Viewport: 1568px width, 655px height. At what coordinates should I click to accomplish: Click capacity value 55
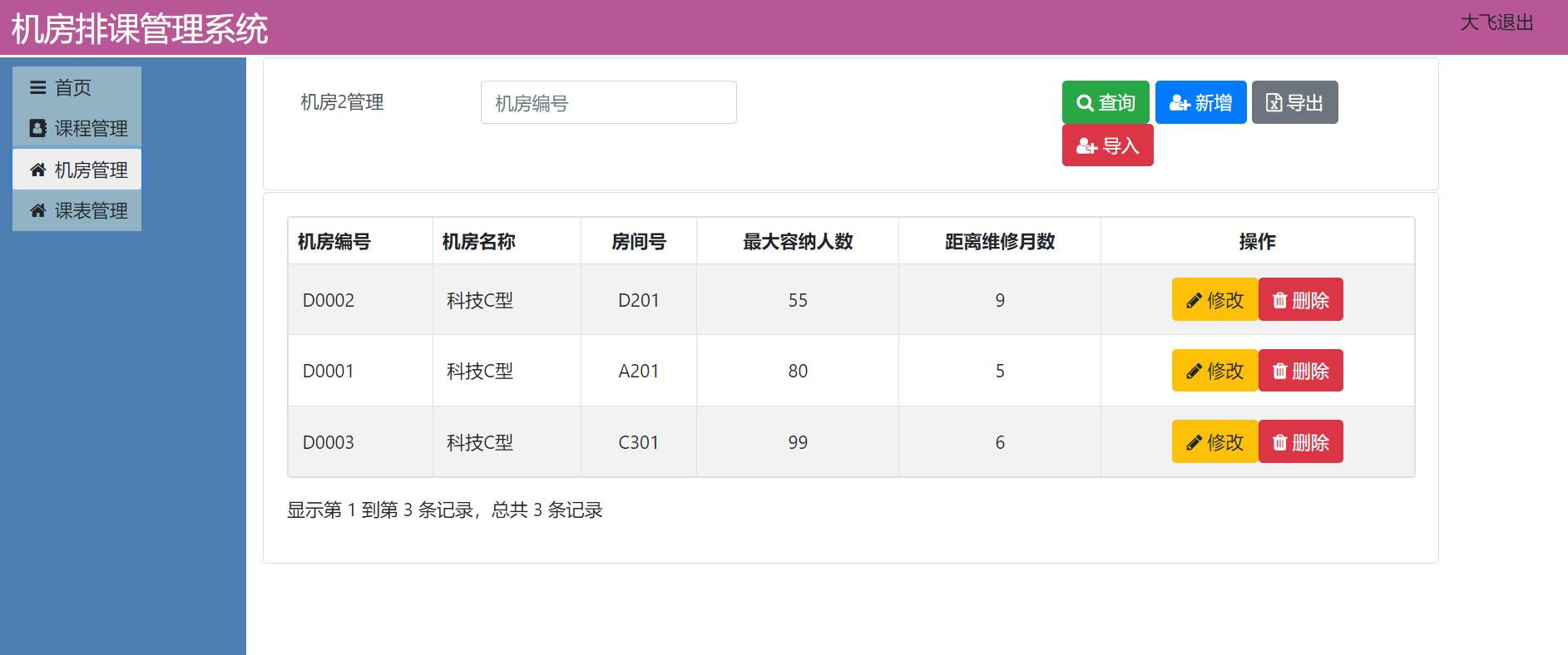(798, 300)
